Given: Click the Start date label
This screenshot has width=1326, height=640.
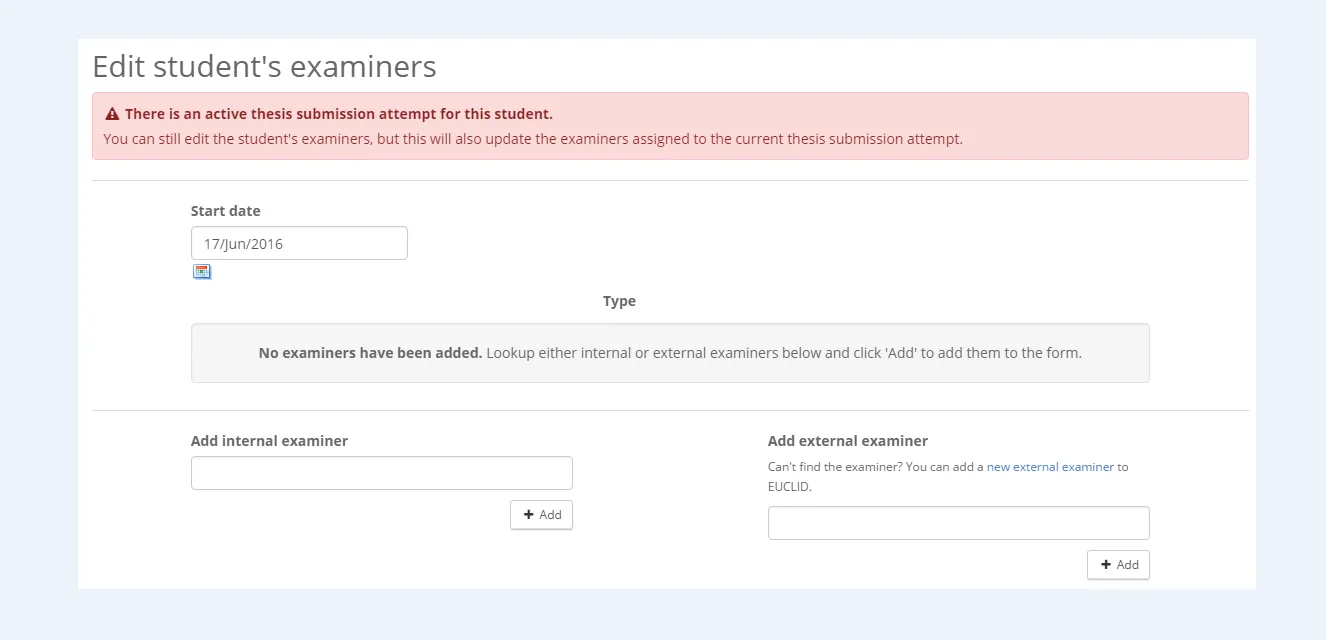Looking at the screenshot, I should (225, 210).
